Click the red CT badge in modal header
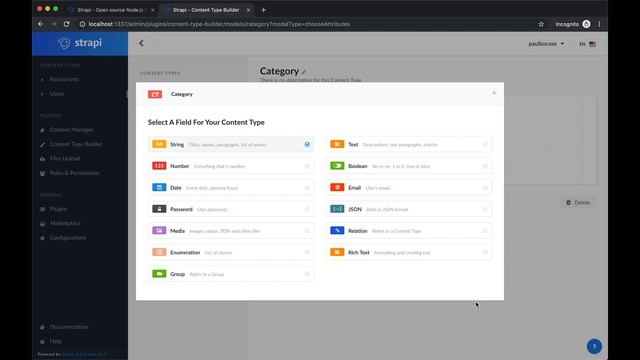 click(x=155, y=94)
